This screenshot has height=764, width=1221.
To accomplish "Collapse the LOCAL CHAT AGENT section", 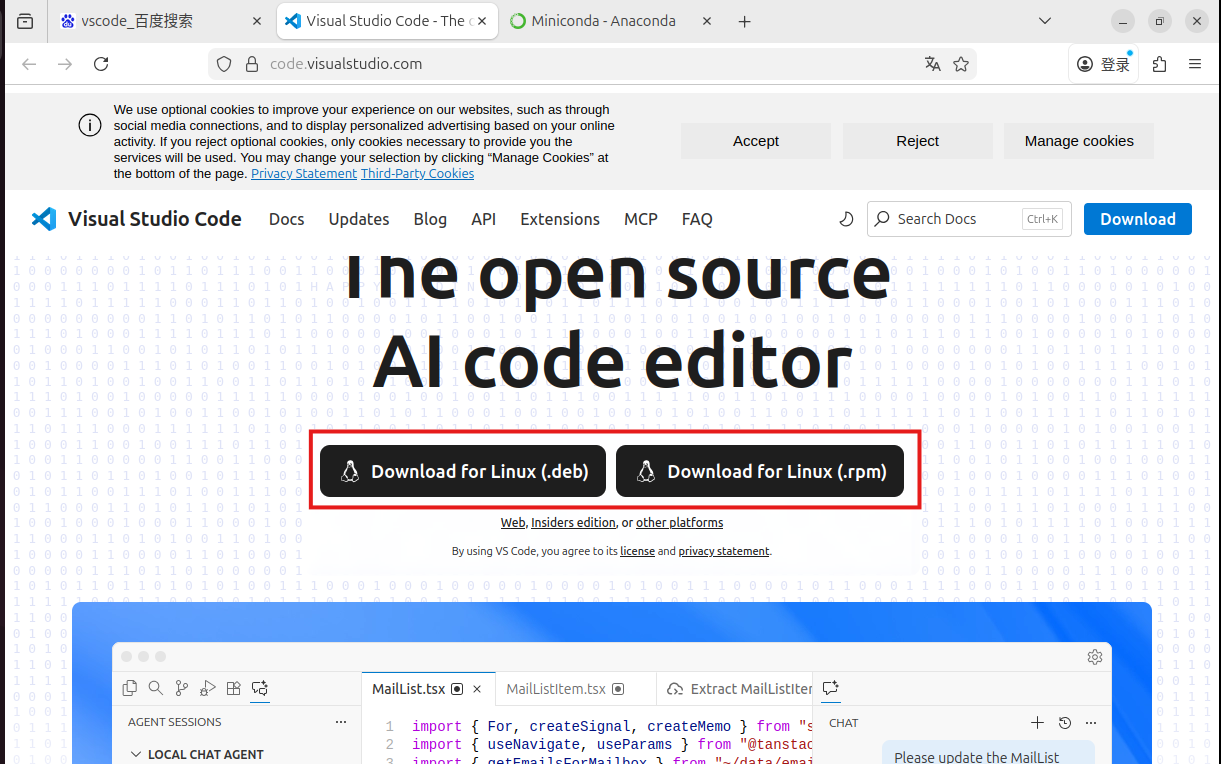I will click(x=137, y=754).
